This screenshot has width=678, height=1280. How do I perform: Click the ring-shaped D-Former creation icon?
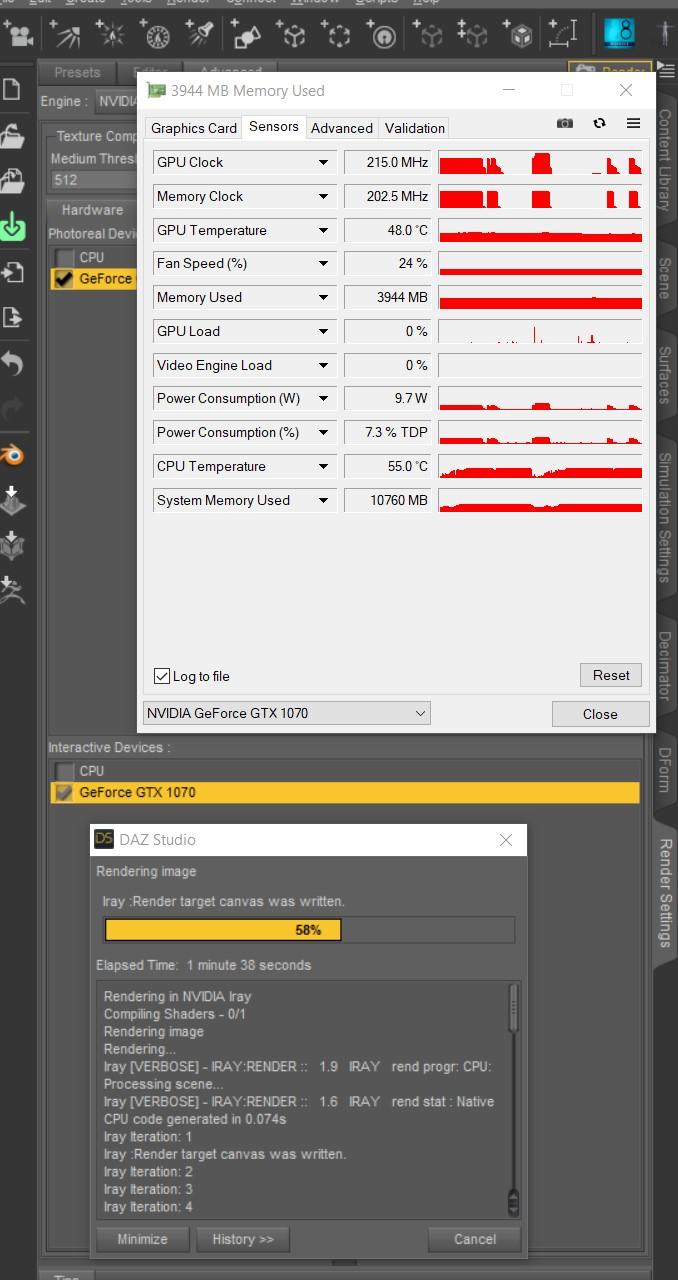(x=384, y=36)
